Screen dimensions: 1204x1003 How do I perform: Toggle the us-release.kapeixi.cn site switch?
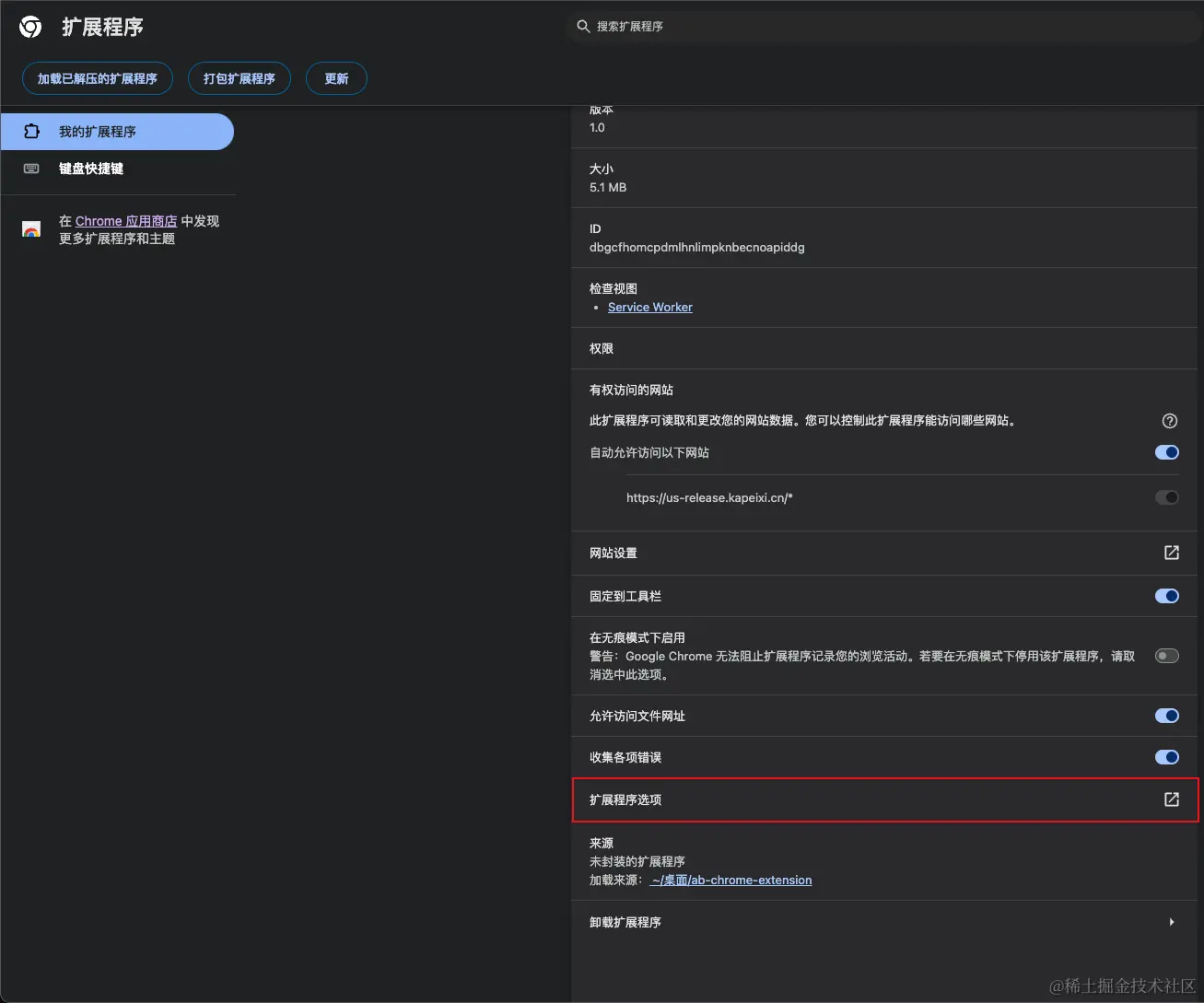pos(1167,497)
